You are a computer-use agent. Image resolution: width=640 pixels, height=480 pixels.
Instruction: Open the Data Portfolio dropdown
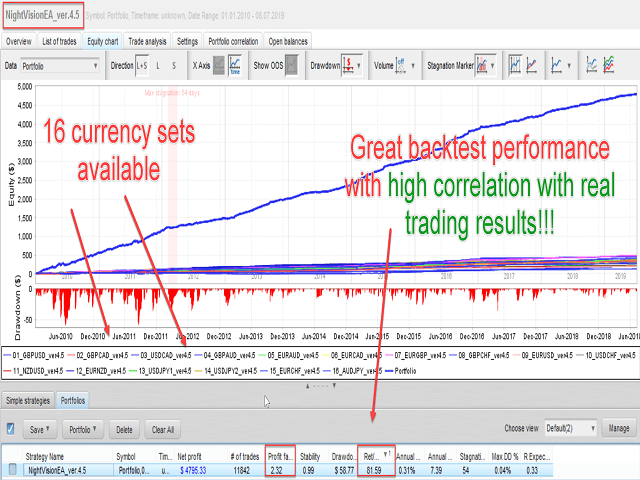[x=60, y=66]
